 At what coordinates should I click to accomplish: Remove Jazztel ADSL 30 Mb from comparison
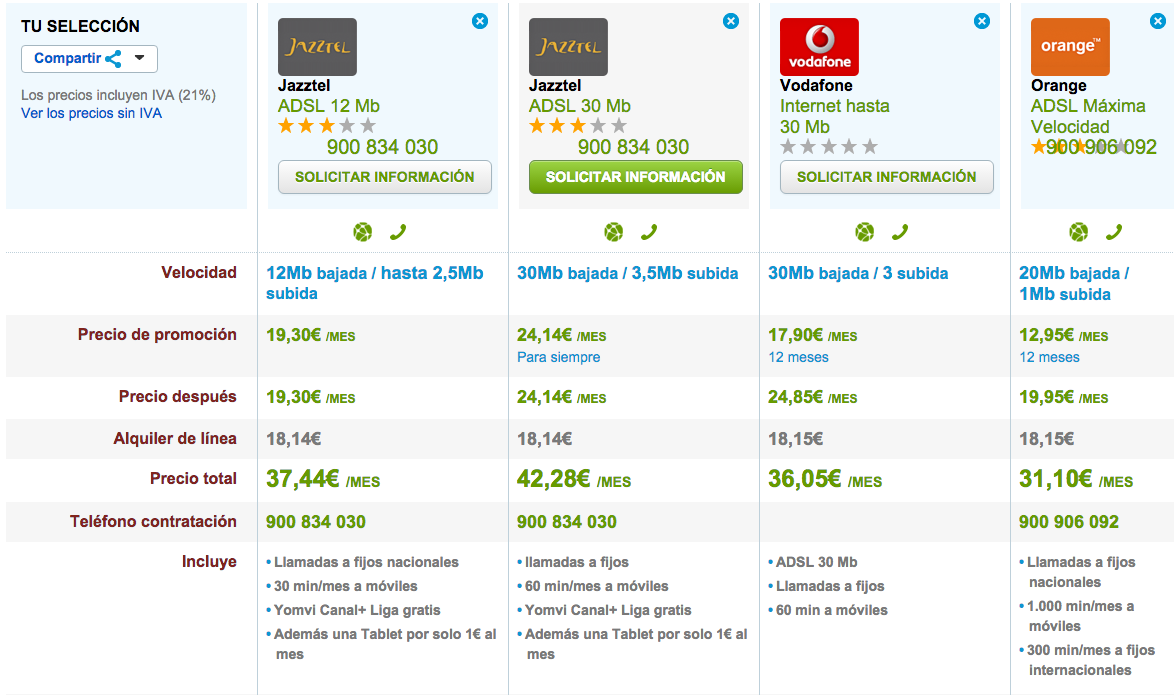731,21
